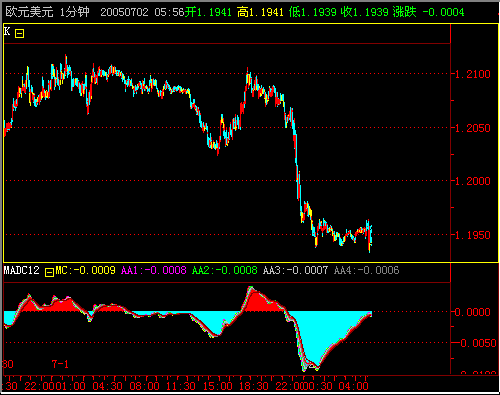Click the -0.0050 indicator axis label

(475, 343)
